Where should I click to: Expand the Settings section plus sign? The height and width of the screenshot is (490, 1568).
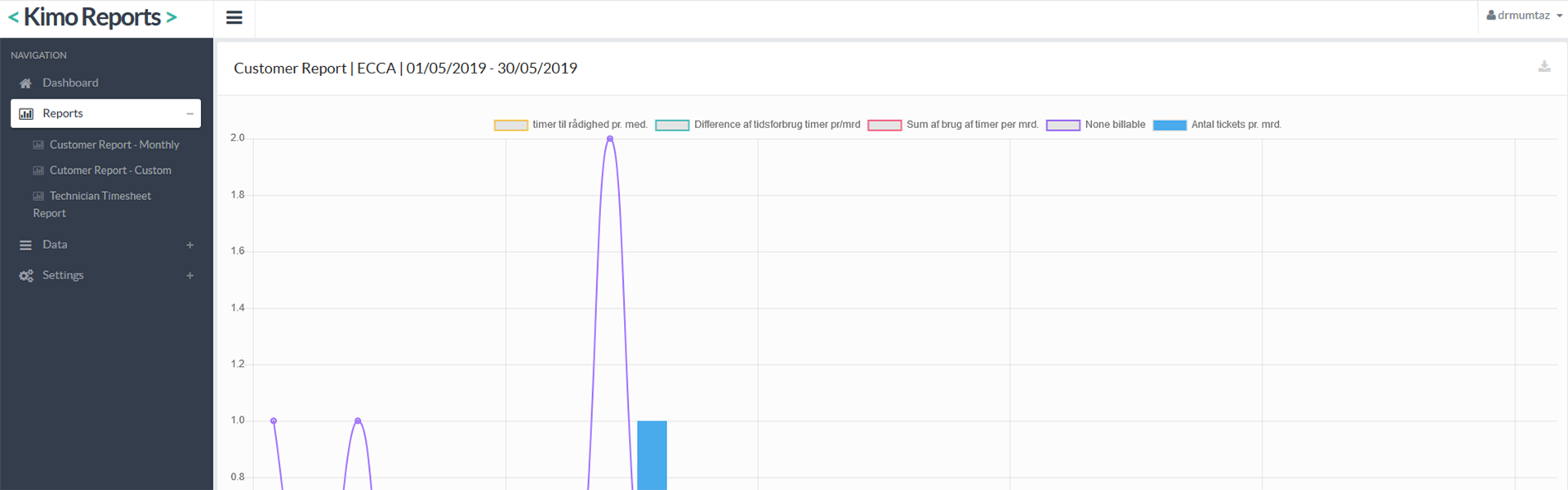[x=189, y=276]
